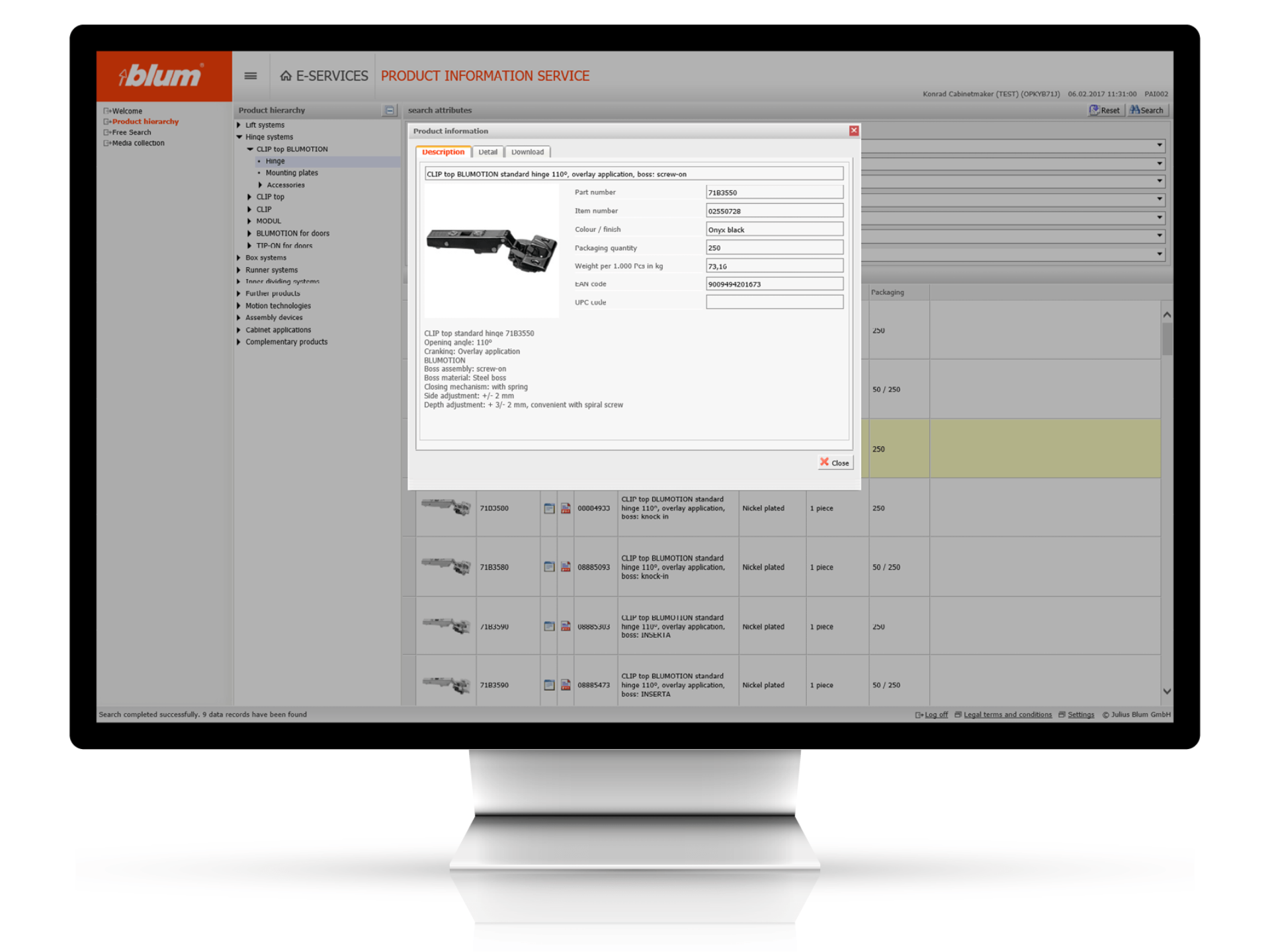
Task: Click into the UPC code field
Action: (774, 302)
